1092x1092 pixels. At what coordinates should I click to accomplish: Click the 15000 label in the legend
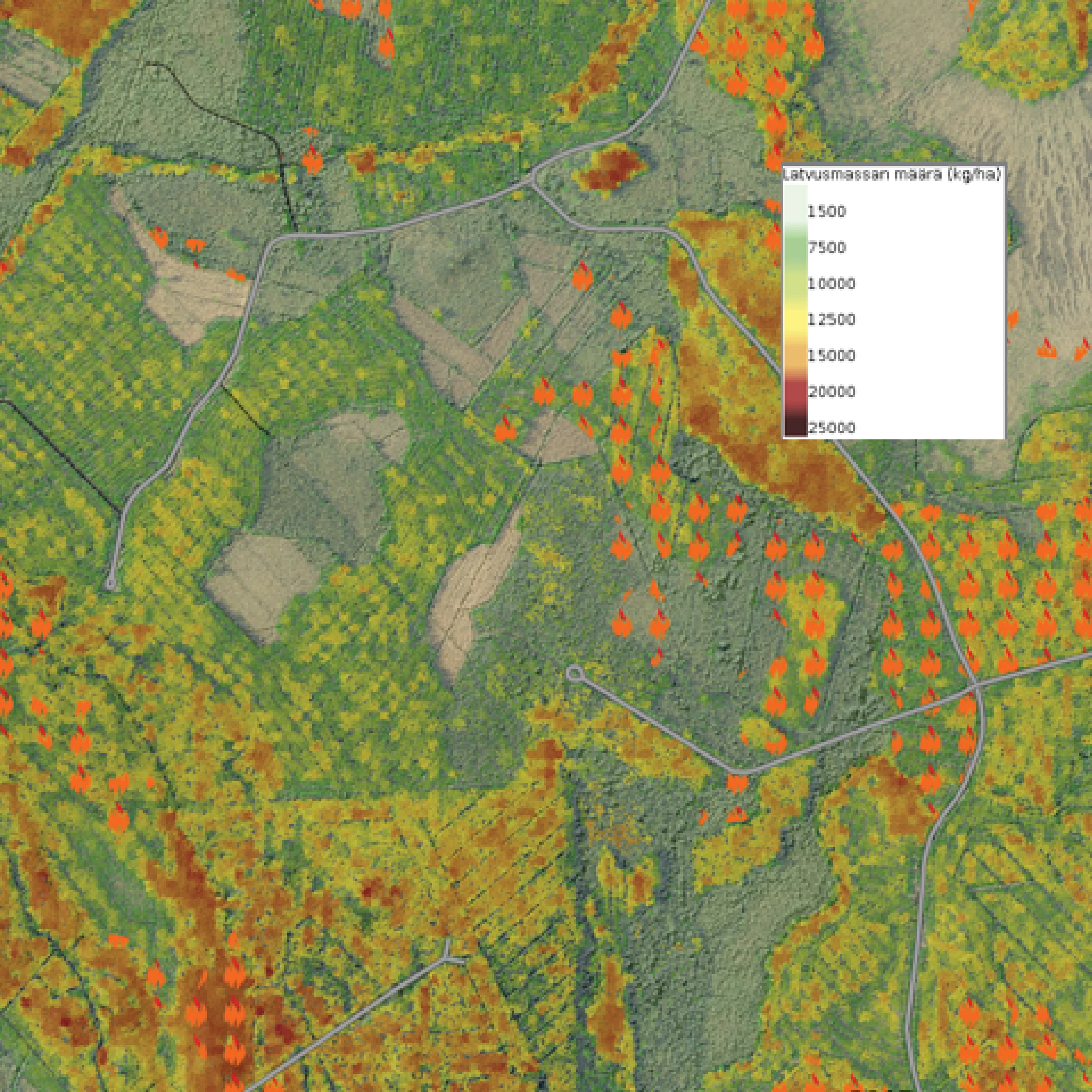[x=831, y=356]
